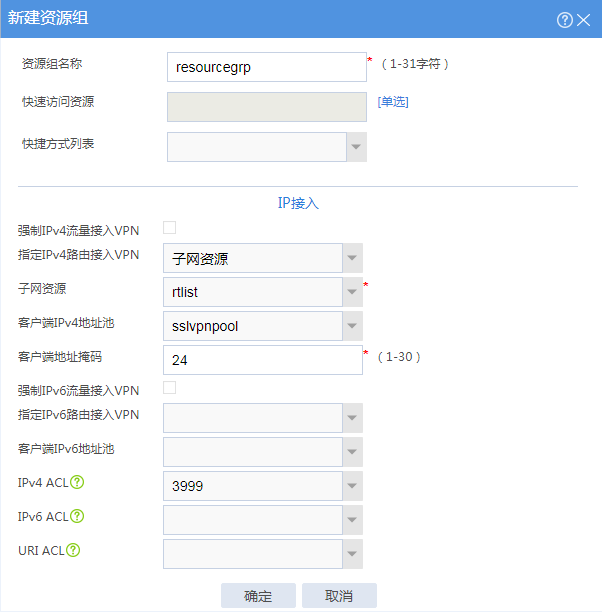Expand the URI ACL dropdown arrow
This screenshot has height=612, width=602.
(x=352, y=554)
